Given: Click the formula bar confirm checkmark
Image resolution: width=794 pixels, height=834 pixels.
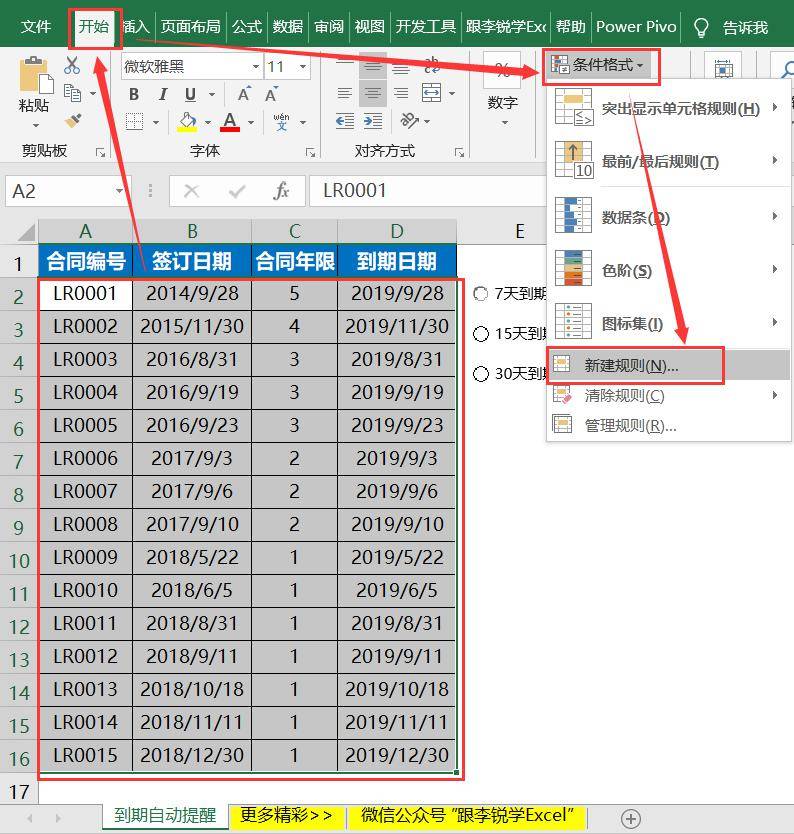Looking at the screenshot, I should click(237, 190).
